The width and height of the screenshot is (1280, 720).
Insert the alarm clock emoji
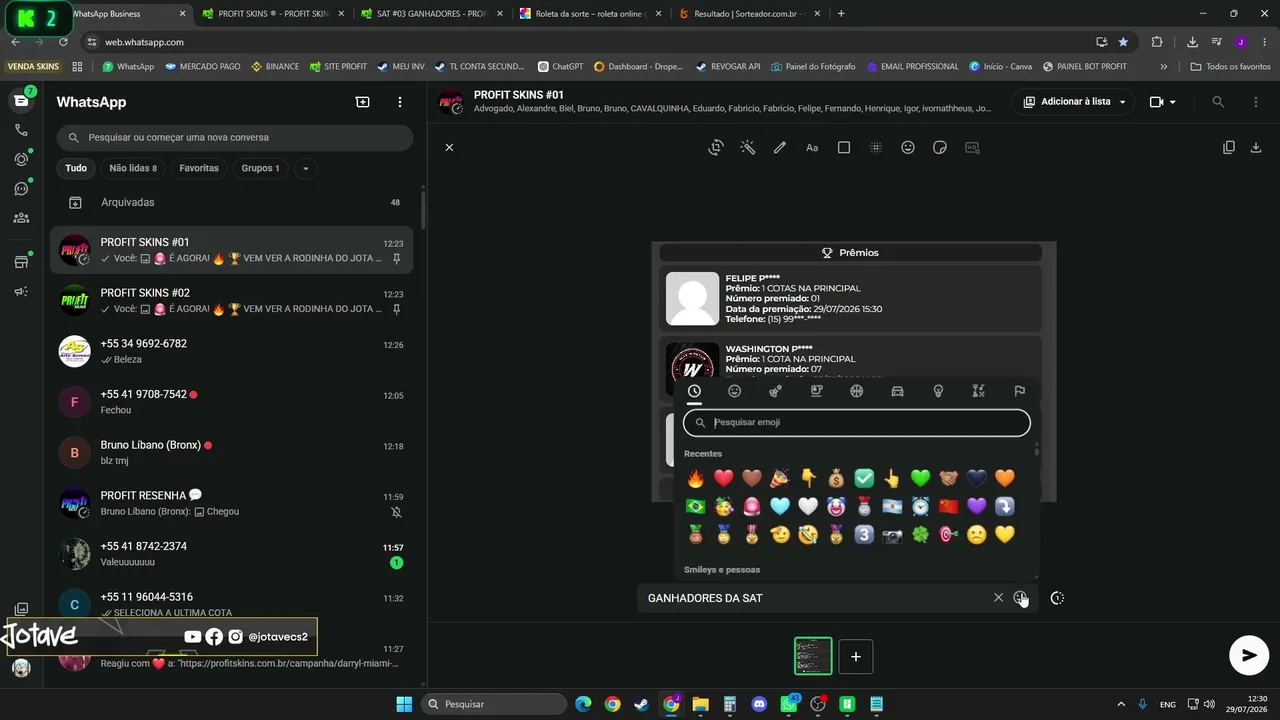(920, 506)
